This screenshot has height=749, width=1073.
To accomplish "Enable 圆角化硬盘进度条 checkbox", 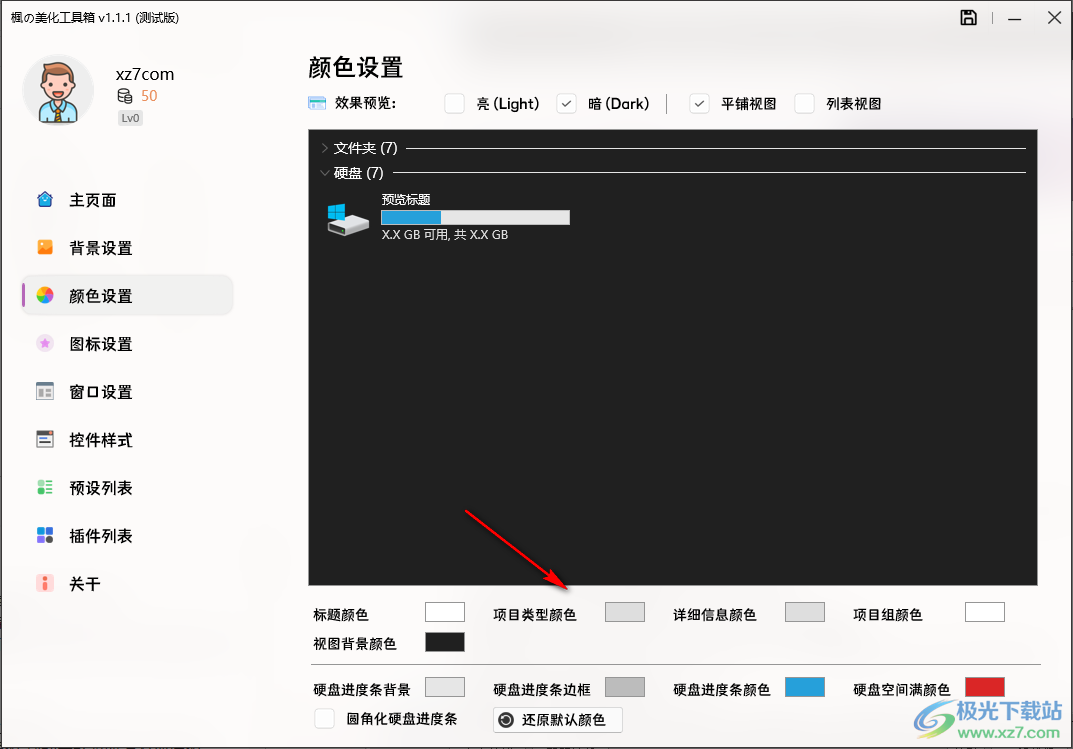I will (324, 719).
